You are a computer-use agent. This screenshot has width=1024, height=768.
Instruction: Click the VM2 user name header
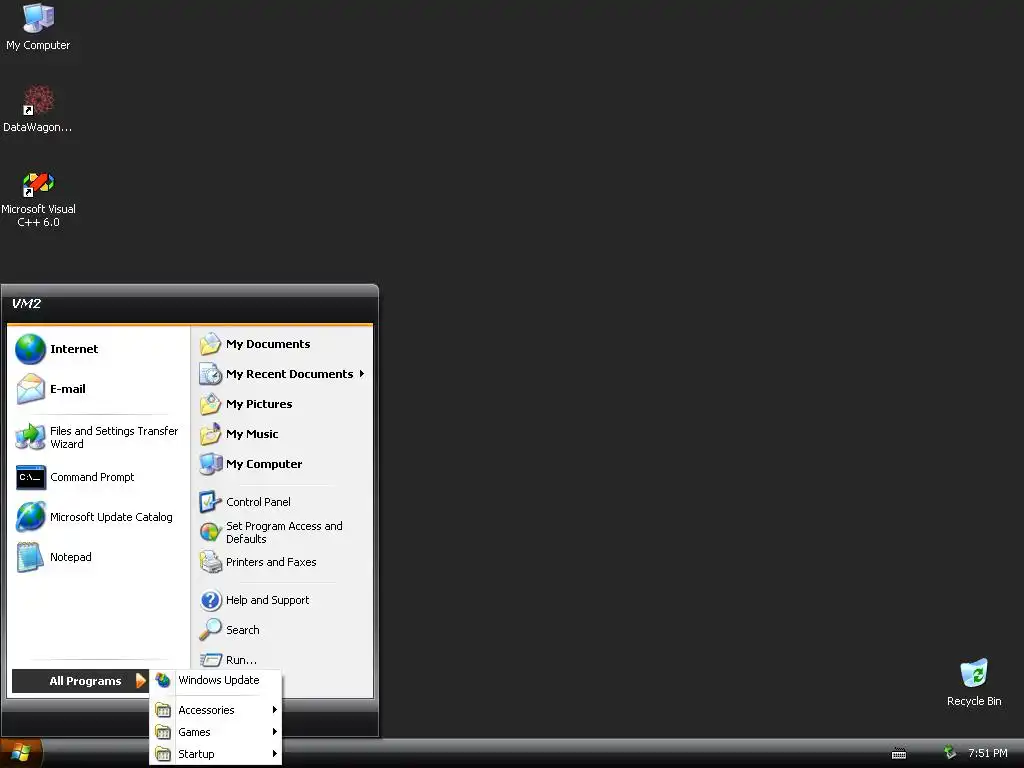[x=27, y=304]
